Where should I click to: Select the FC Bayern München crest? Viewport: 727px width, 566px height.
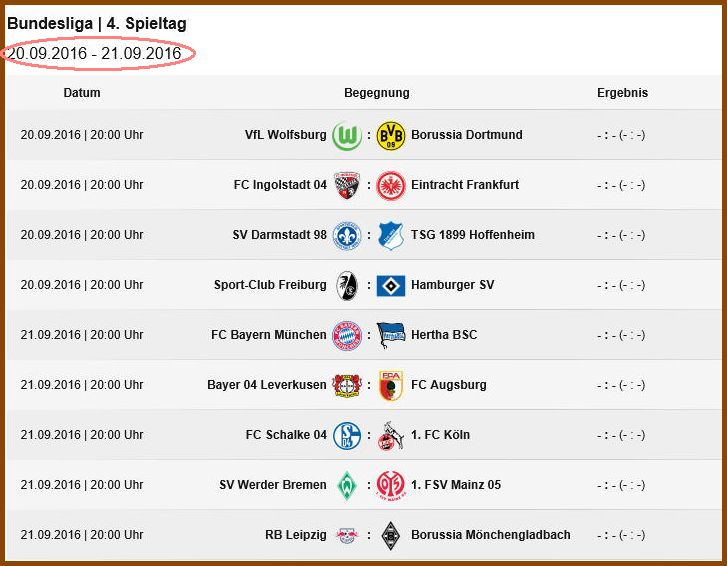click(347, 336)
